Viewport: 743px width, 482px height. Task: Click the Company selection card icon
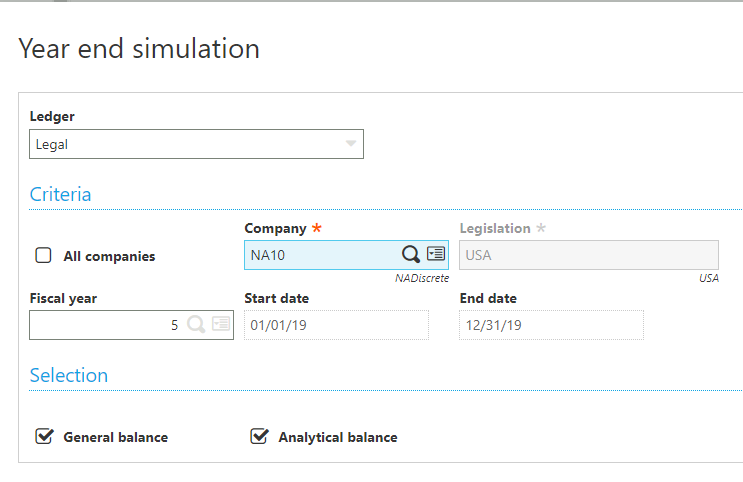[436, 254]
